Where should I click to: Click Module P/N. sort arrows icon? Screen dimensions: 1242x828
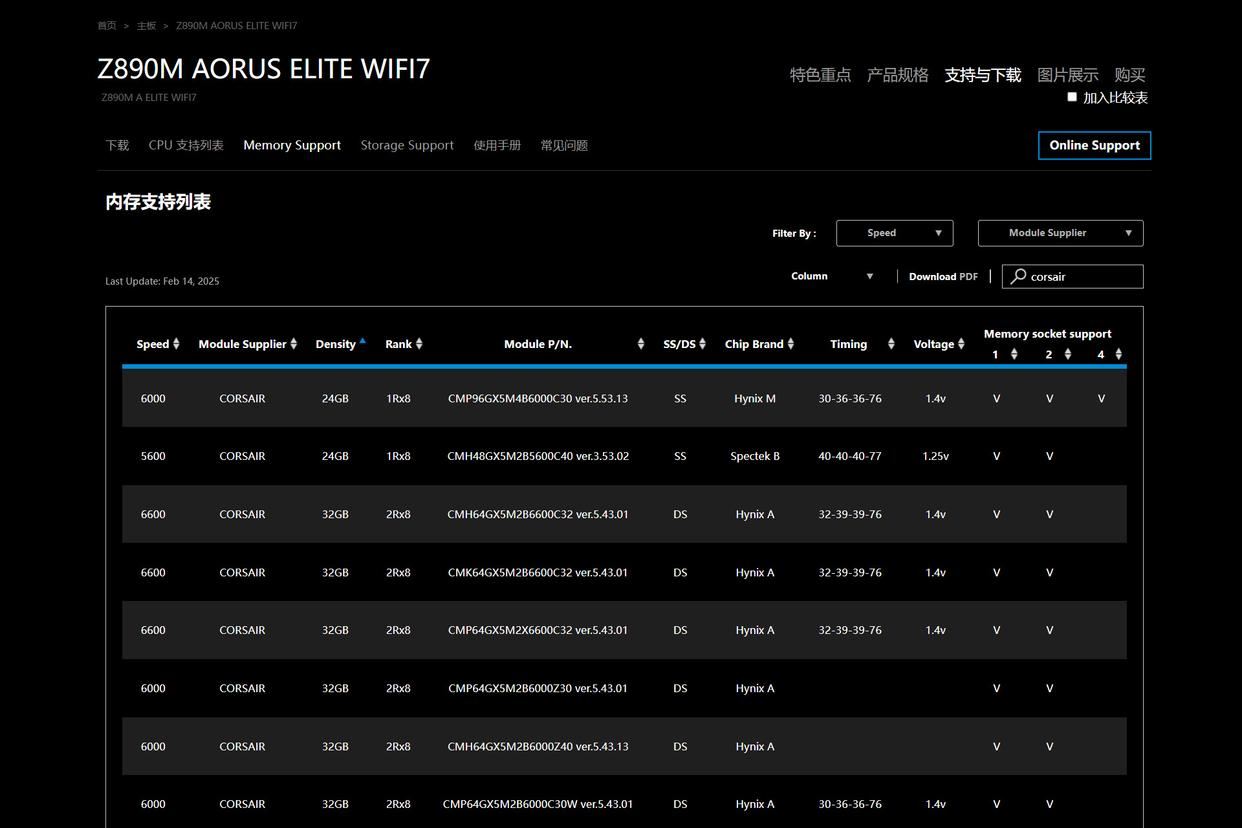[x=641, y=344]
